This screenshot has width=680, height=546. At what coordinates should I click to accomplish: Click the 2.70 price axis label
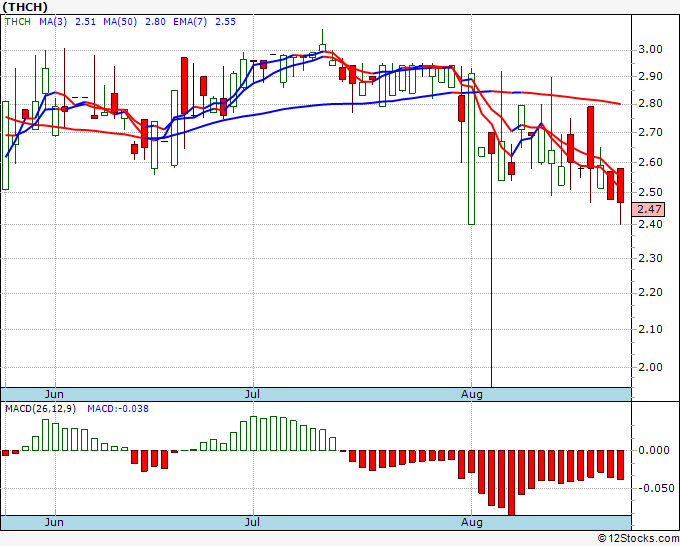pos(650,132)
